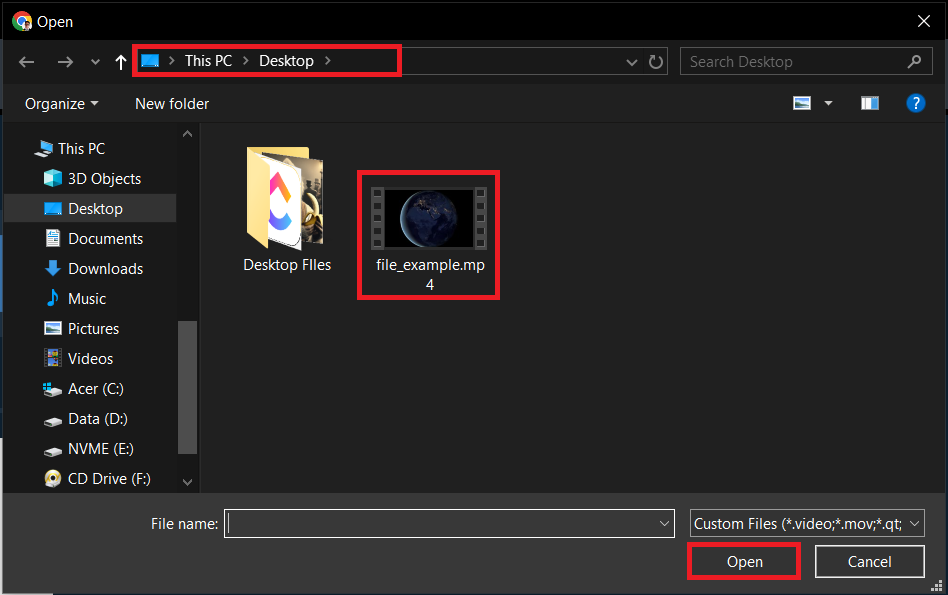The image size is (948, 595).
Task: Navigate up to the parent folder
Action: tap(119, 61)
